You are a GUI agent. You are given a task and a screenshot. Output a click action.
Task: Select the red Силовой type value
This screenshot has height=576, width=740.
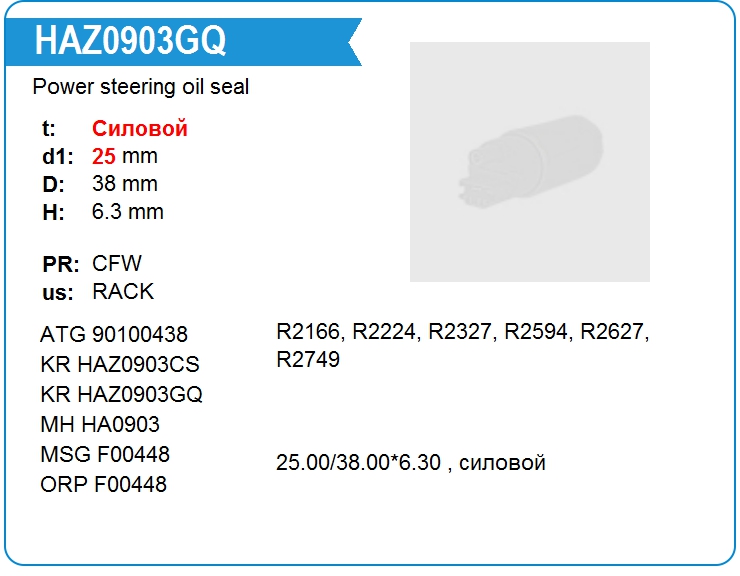140,128
